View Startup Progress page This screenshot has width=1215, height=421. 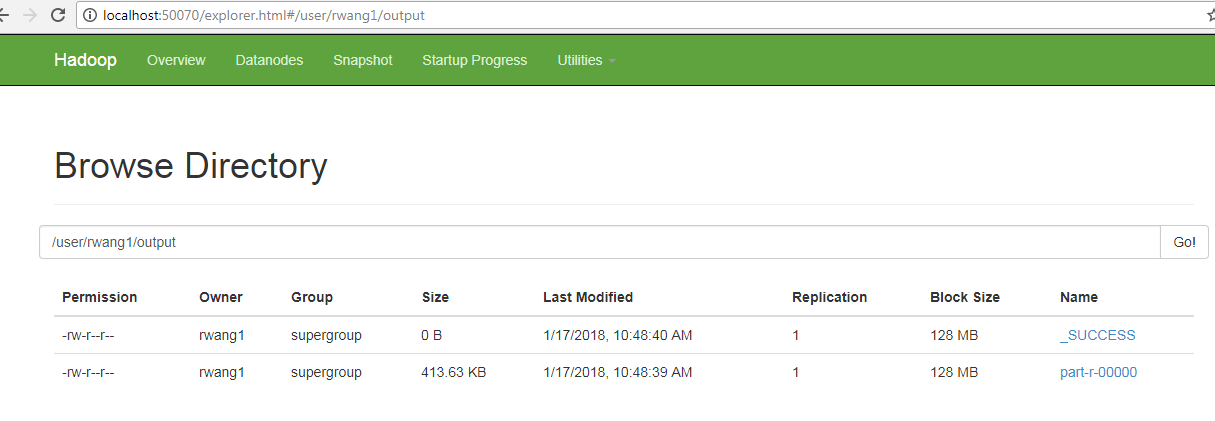coord(474,60)
